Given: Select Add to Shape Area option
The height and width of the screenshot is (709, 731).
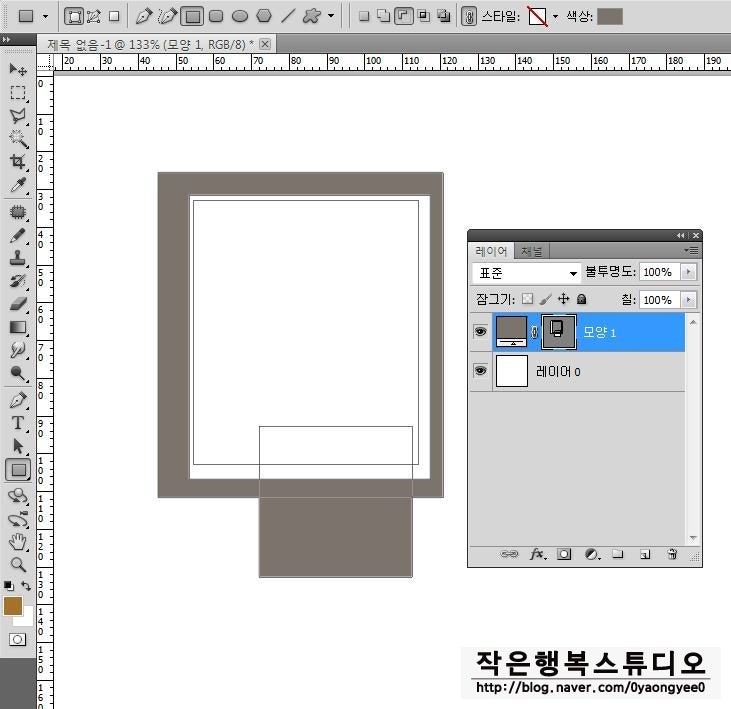Looking at the screenshot, I should pyautogui.click(x=383, y=17).
